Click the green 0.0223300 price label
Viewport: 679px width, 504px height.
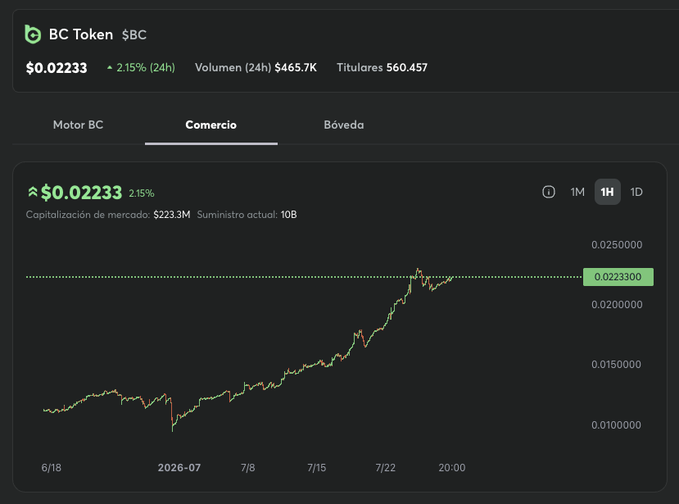618,277
